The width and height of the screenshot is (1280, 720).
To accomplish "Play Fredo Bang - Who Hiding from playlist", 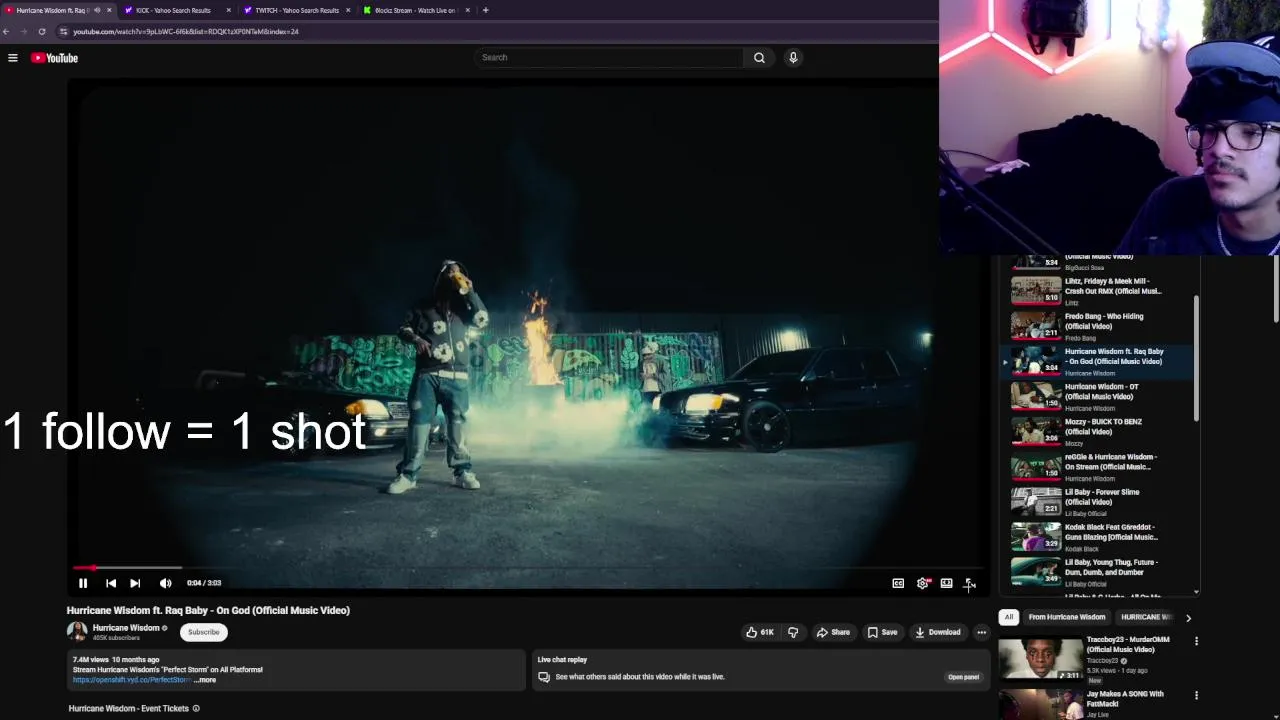I will pyautogui.click(x=1099, y=326).
